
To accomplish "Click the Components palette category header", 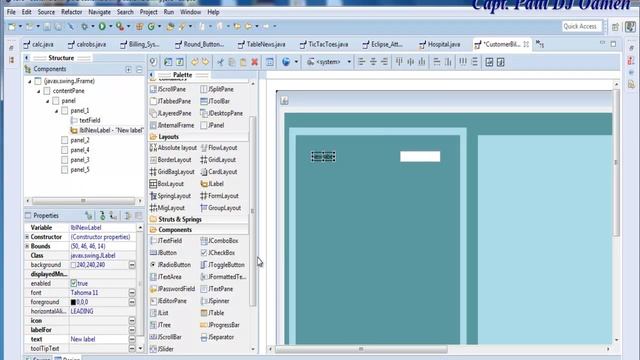I will 199,230.
